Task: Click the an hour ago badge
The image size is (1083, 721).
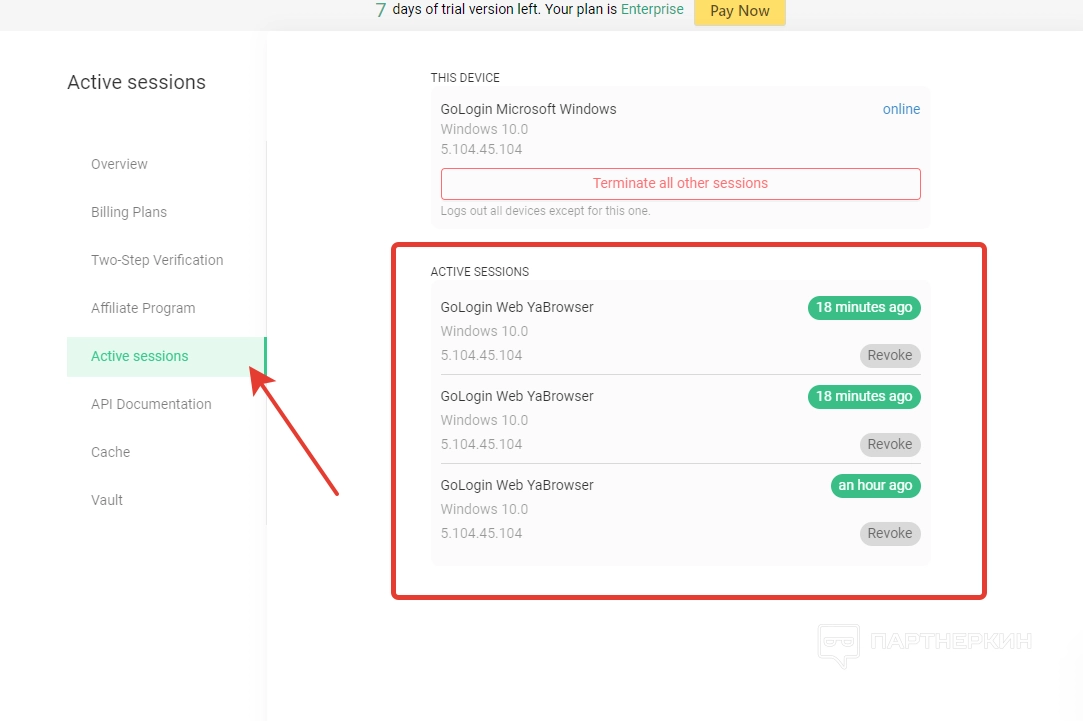Action: (x=875, y=486)
